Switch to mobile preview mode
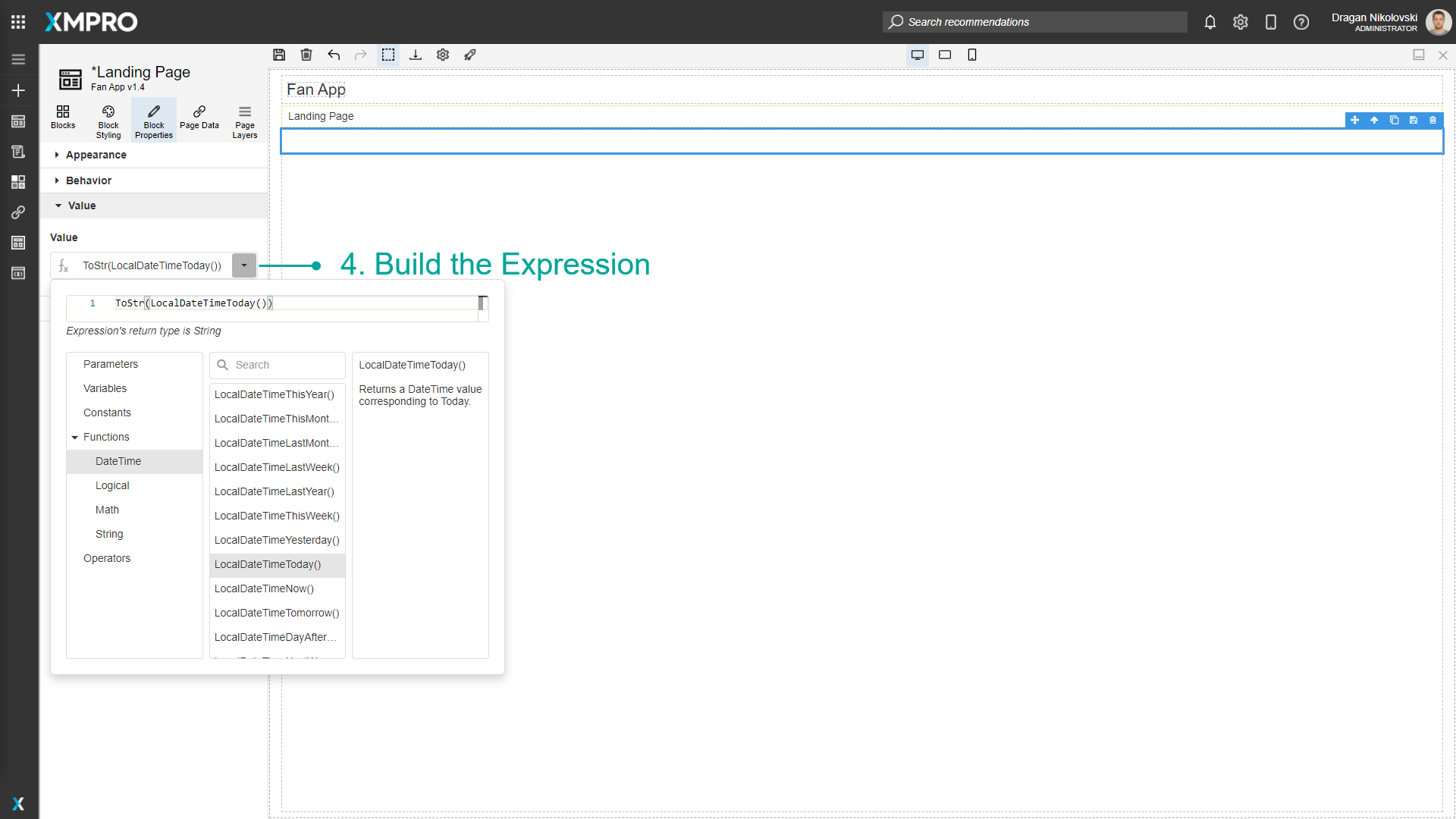Image resolution: width=1456 pixels, height=819 pixels. [972, 55]
